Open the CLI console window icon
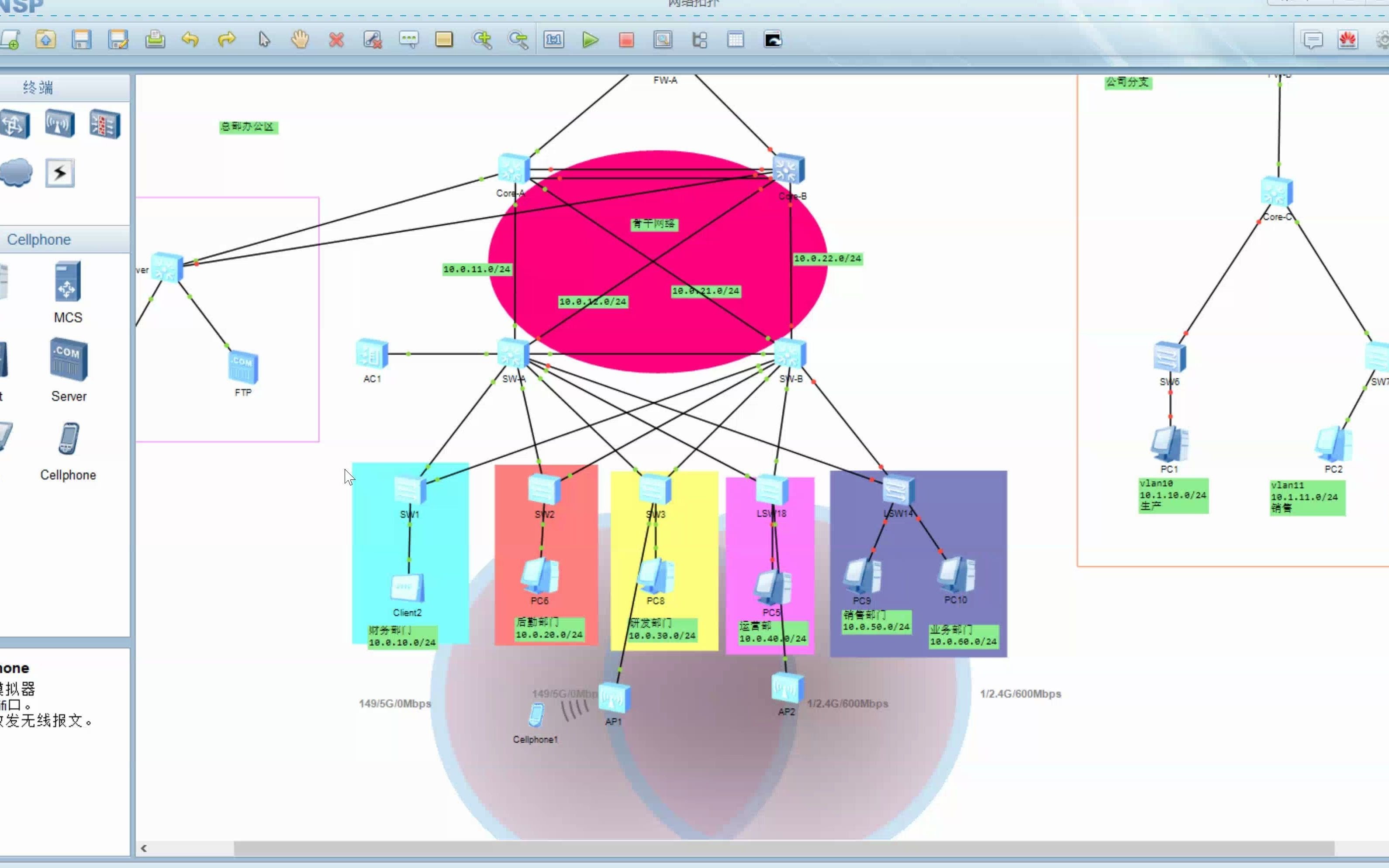Image resolution: width=1389 pixels, height=868 pixels. [x=773, y=40]
